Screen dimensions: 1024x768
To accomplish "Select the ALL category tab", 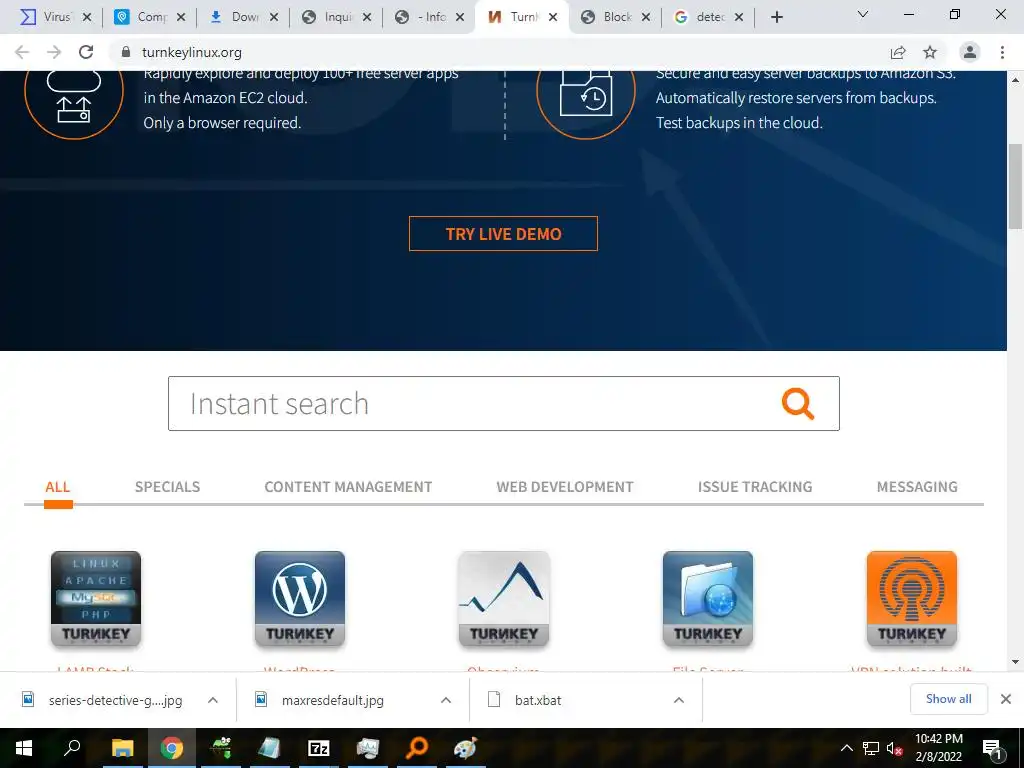I will click(x=57, y=487).
